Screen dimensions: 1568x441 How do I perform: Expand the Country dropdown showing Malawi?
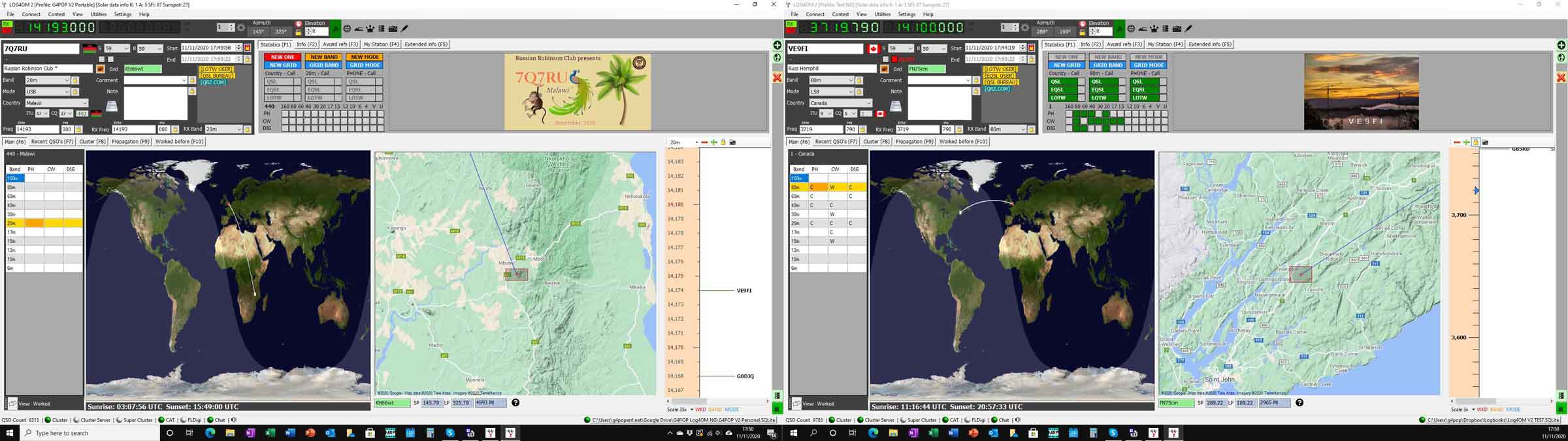[56, 103]
